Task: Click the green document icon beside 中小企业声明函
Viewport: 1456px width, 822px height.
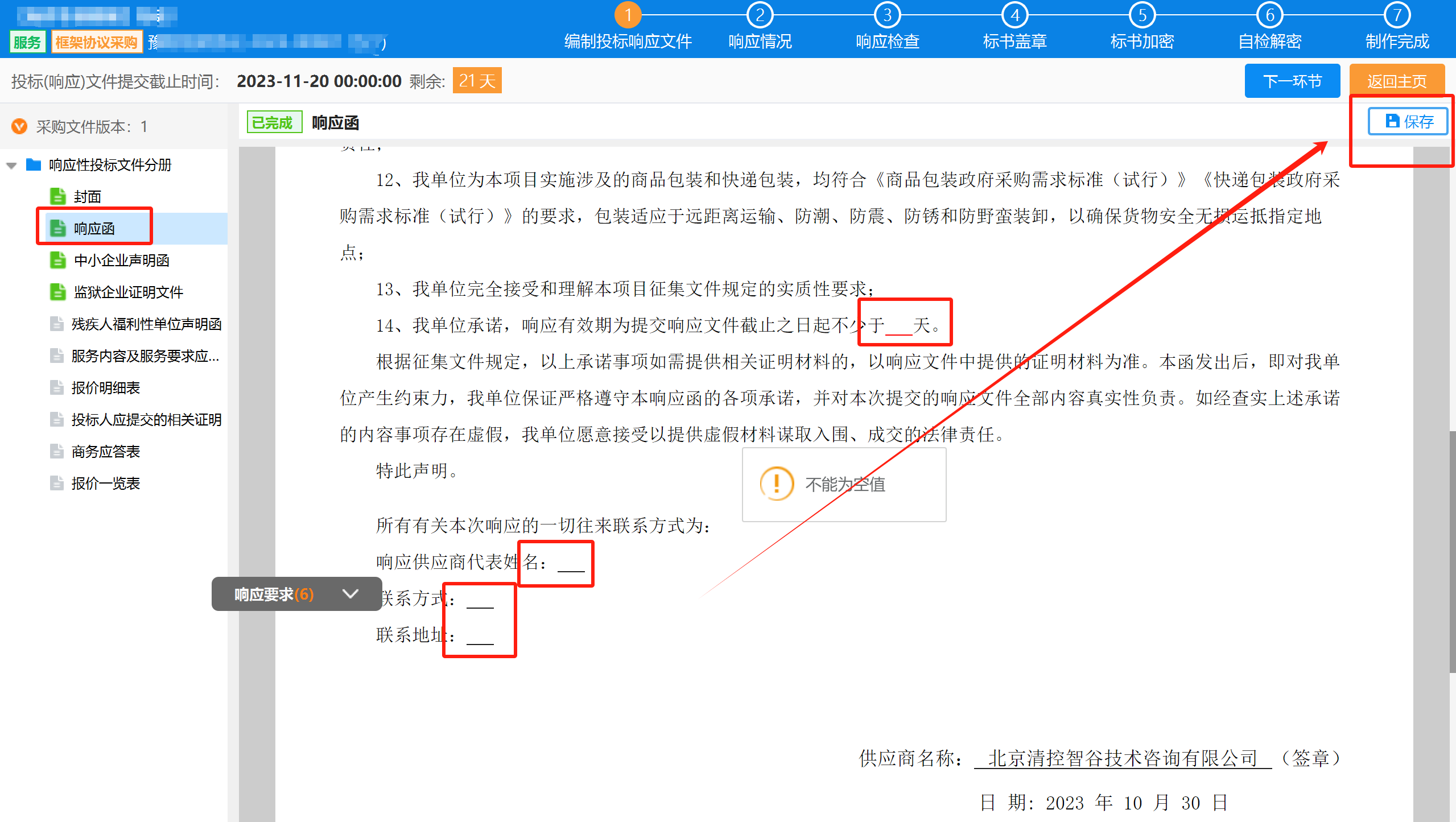Action: click(57, 260)
